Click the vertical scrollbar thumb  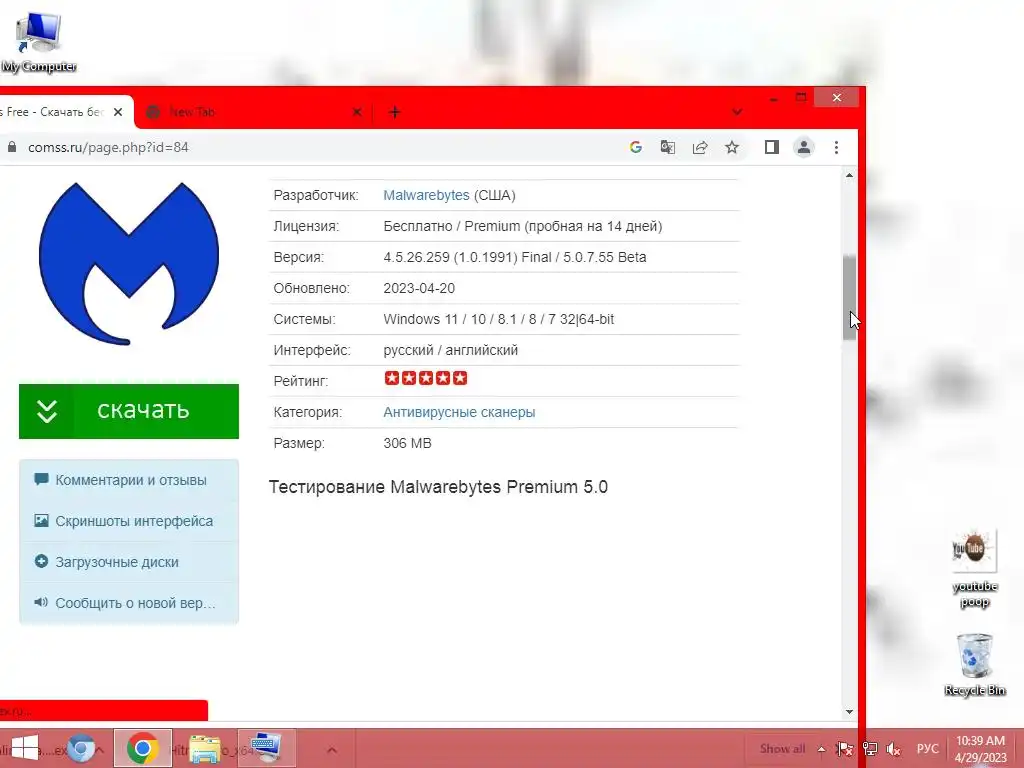pos(849,297)
